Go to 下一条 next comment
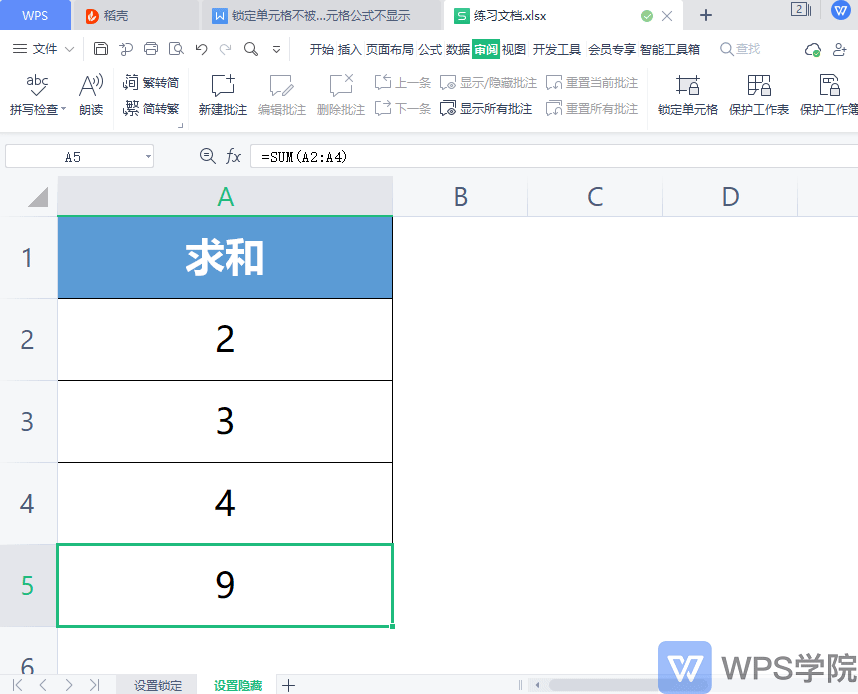The width and height of the screenshot is (858, 694). [403, 108]
